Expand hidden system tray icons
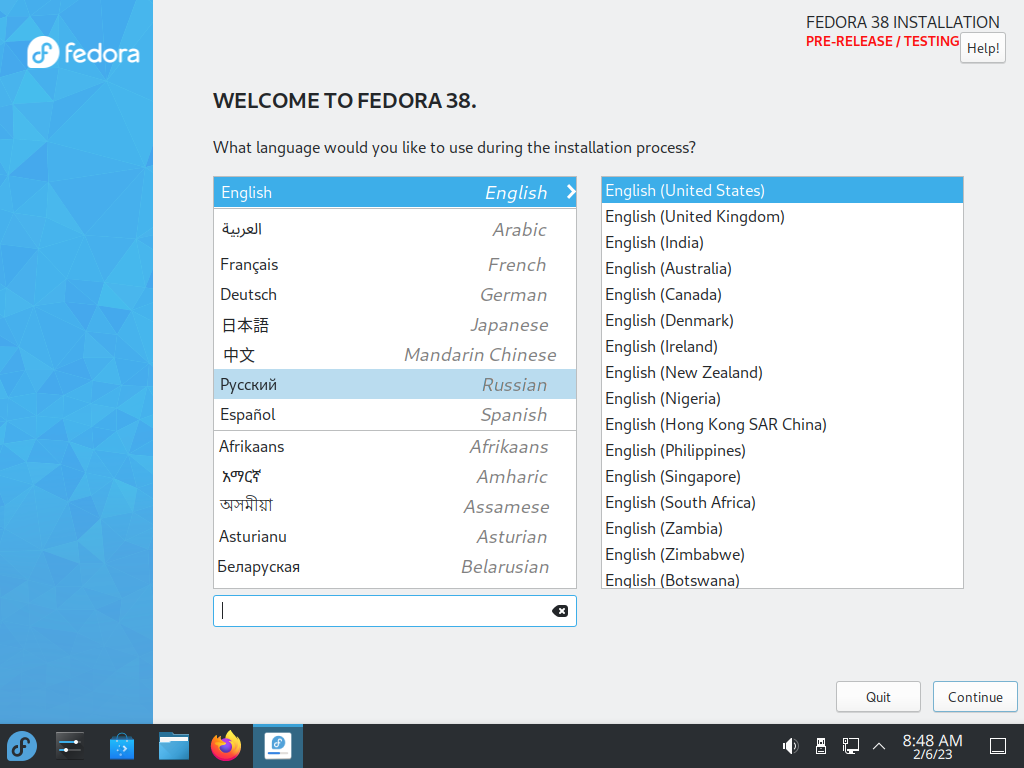Screen dimensions: 1024x768 879,746
